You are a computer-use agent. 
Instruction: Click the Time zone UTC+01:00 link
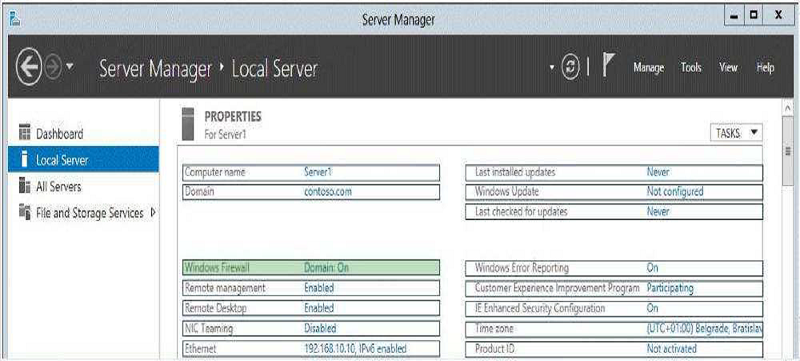click(x=705, y=328)
